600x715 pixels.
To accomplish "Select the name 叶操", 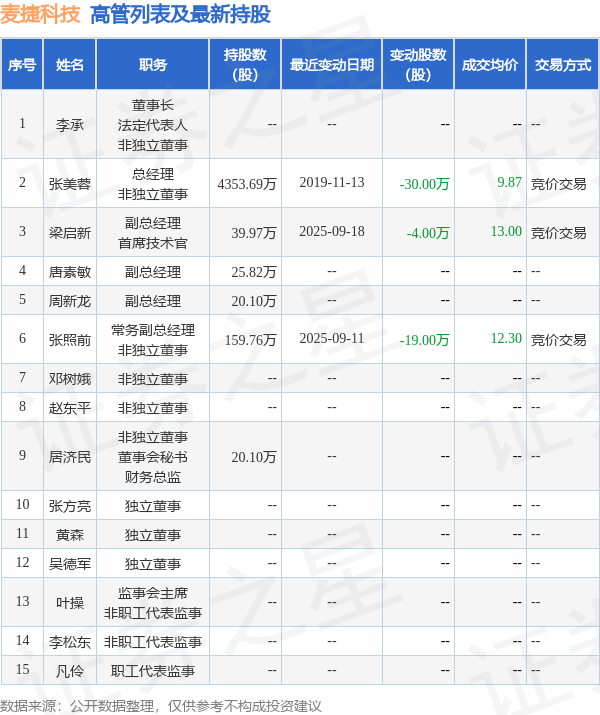I will 70,603.
